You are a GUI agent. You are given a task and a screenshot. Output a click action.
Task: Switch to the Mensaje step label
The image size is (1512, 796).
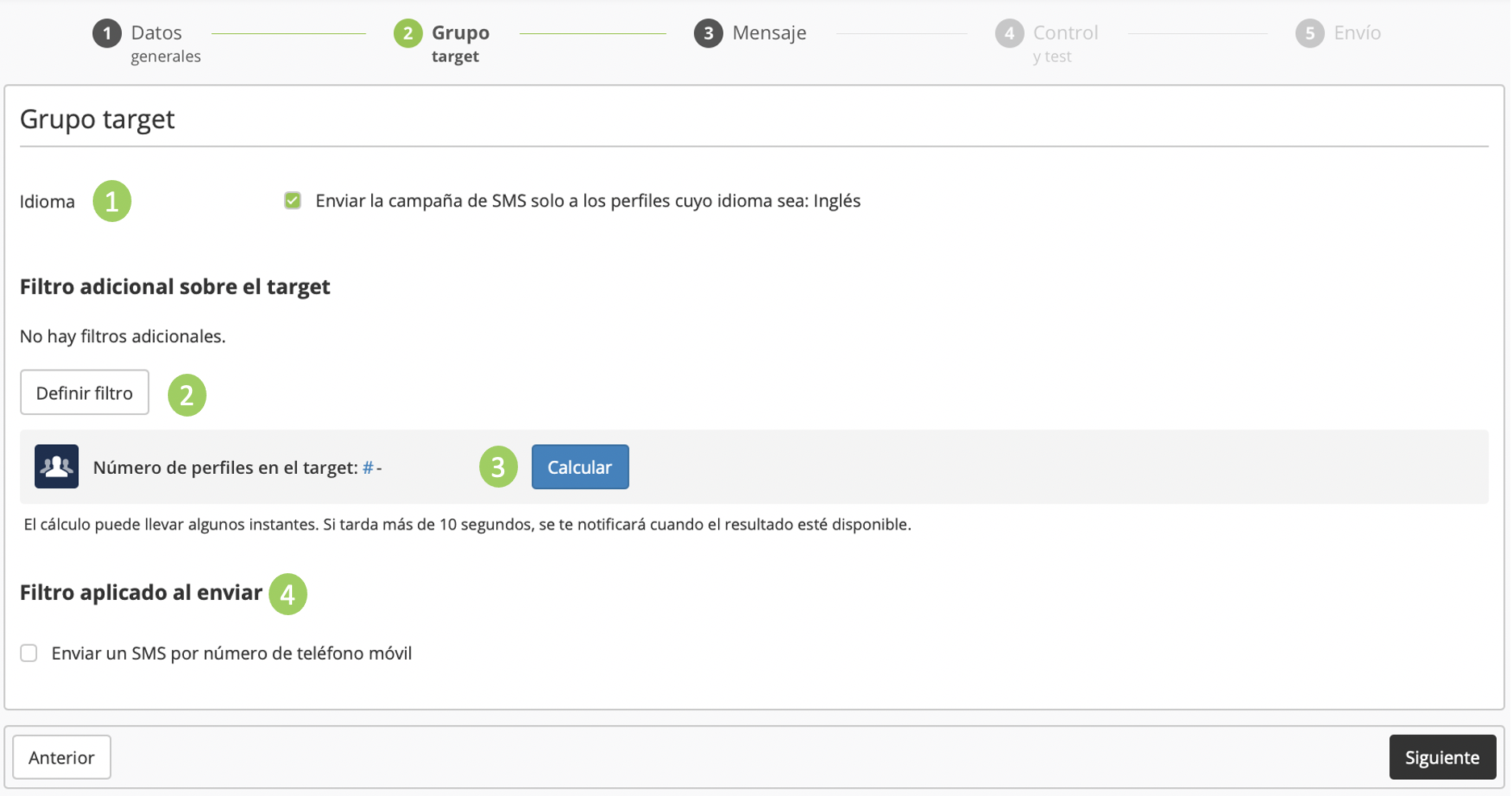tap(769, 33)
